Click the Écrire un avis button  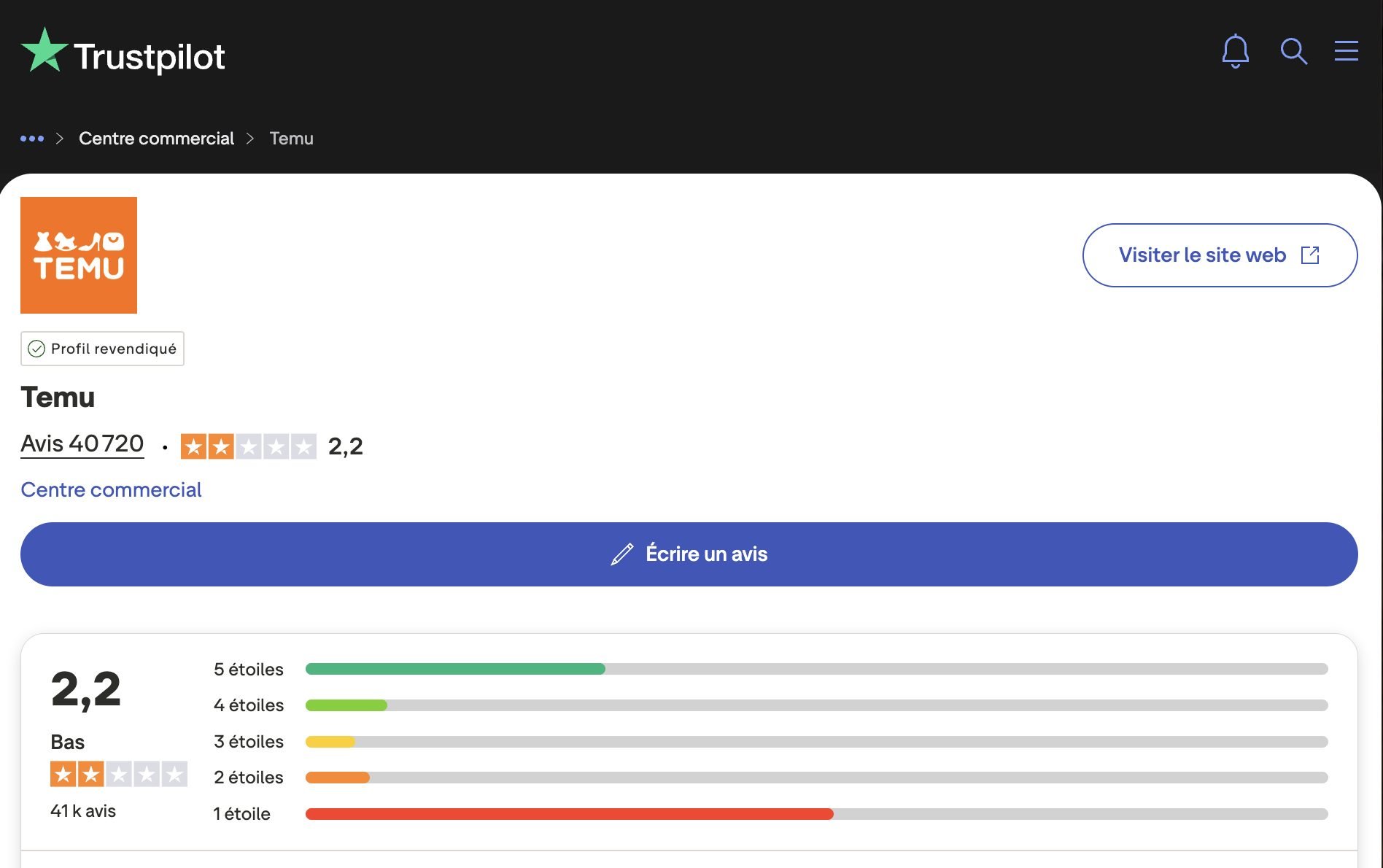[689, 554]
